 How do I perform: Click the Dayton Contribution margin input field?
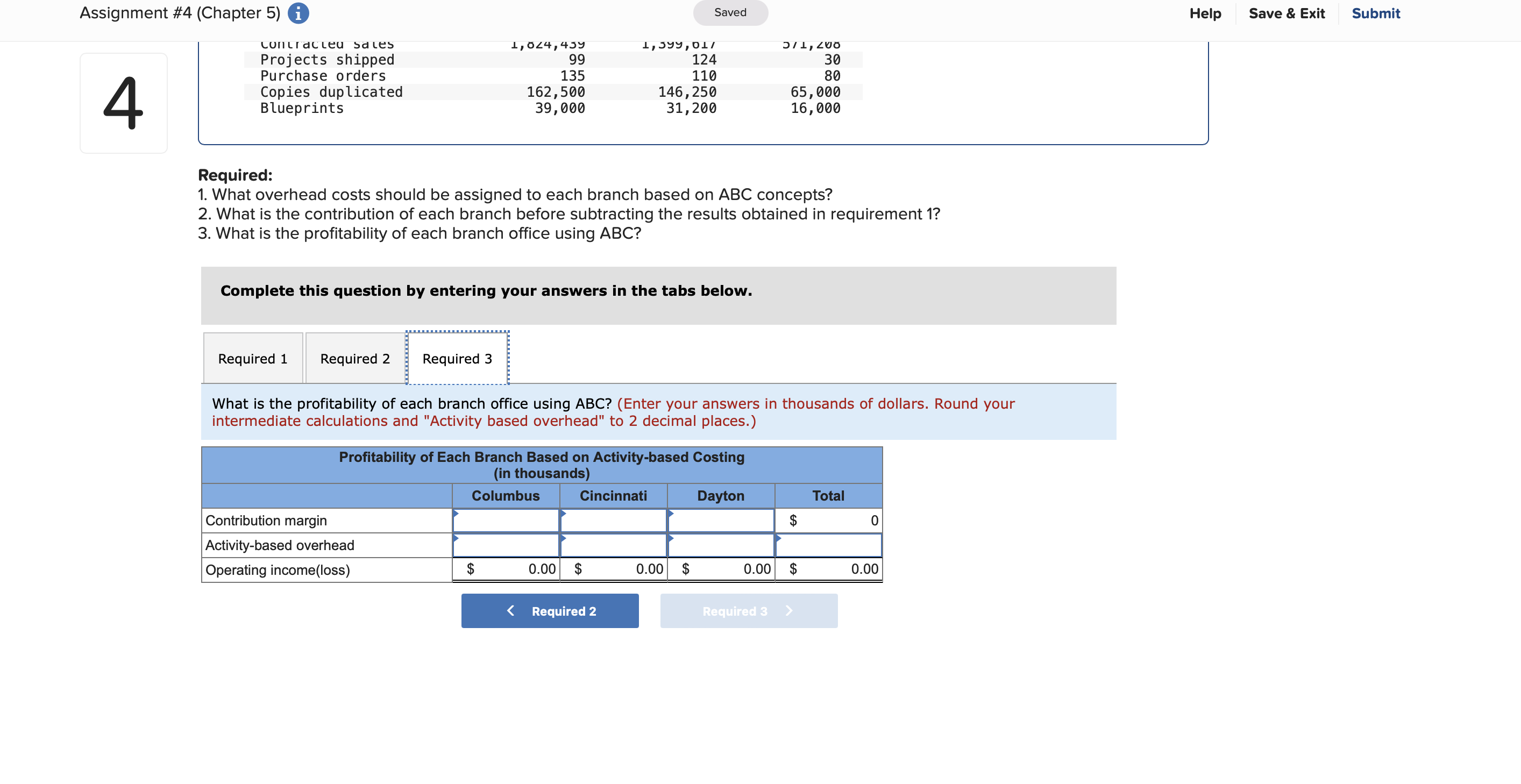[720, 521]
